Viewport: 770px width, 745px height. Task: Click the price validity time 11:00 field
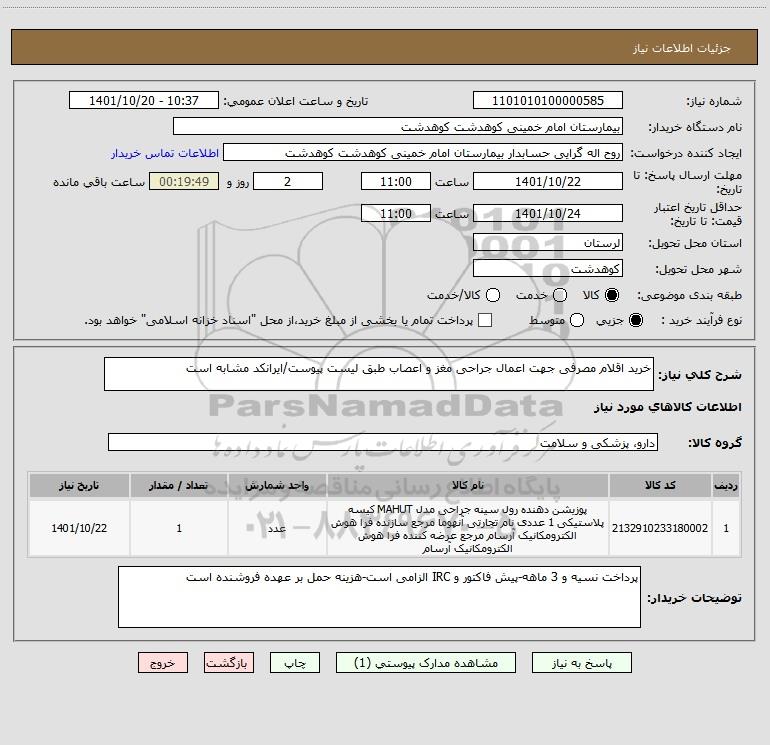[x=396, y=213]
